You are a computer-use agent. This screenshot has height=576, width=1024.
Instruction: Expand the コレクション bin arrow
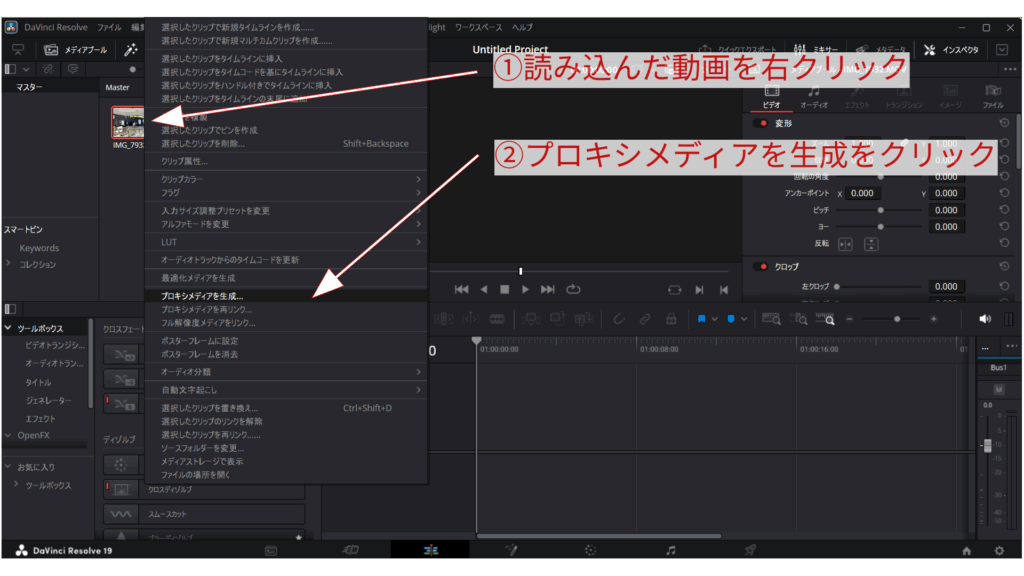pyautogui.click(x=8, y=264)
